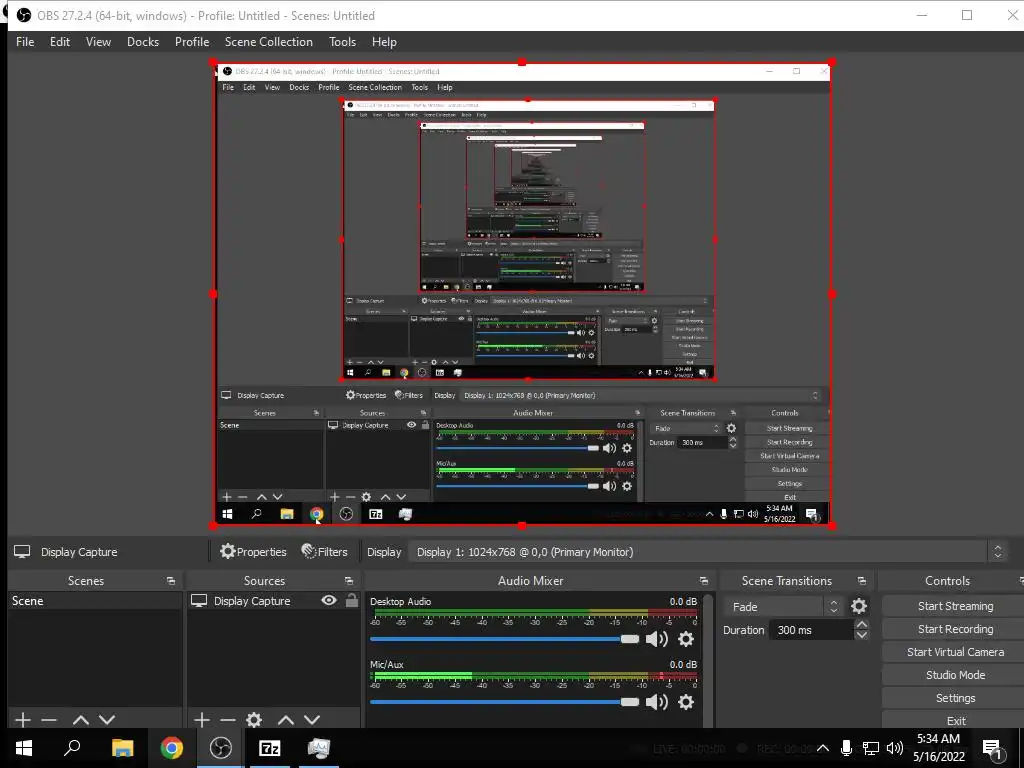Screen dimensions: 1024x768
Task: Open the Filters dialog for Display Capture
Action: coord(325,552)
